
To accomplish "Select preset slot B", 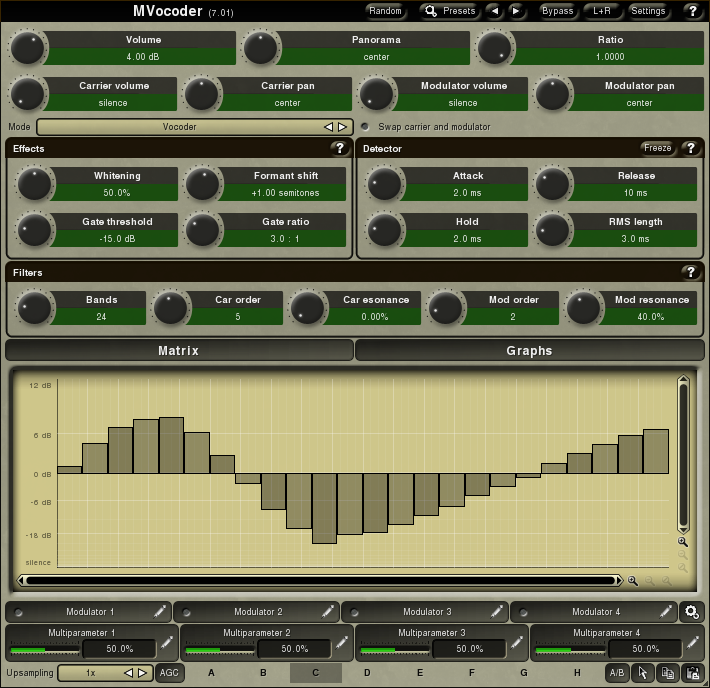I will point(264,673).
